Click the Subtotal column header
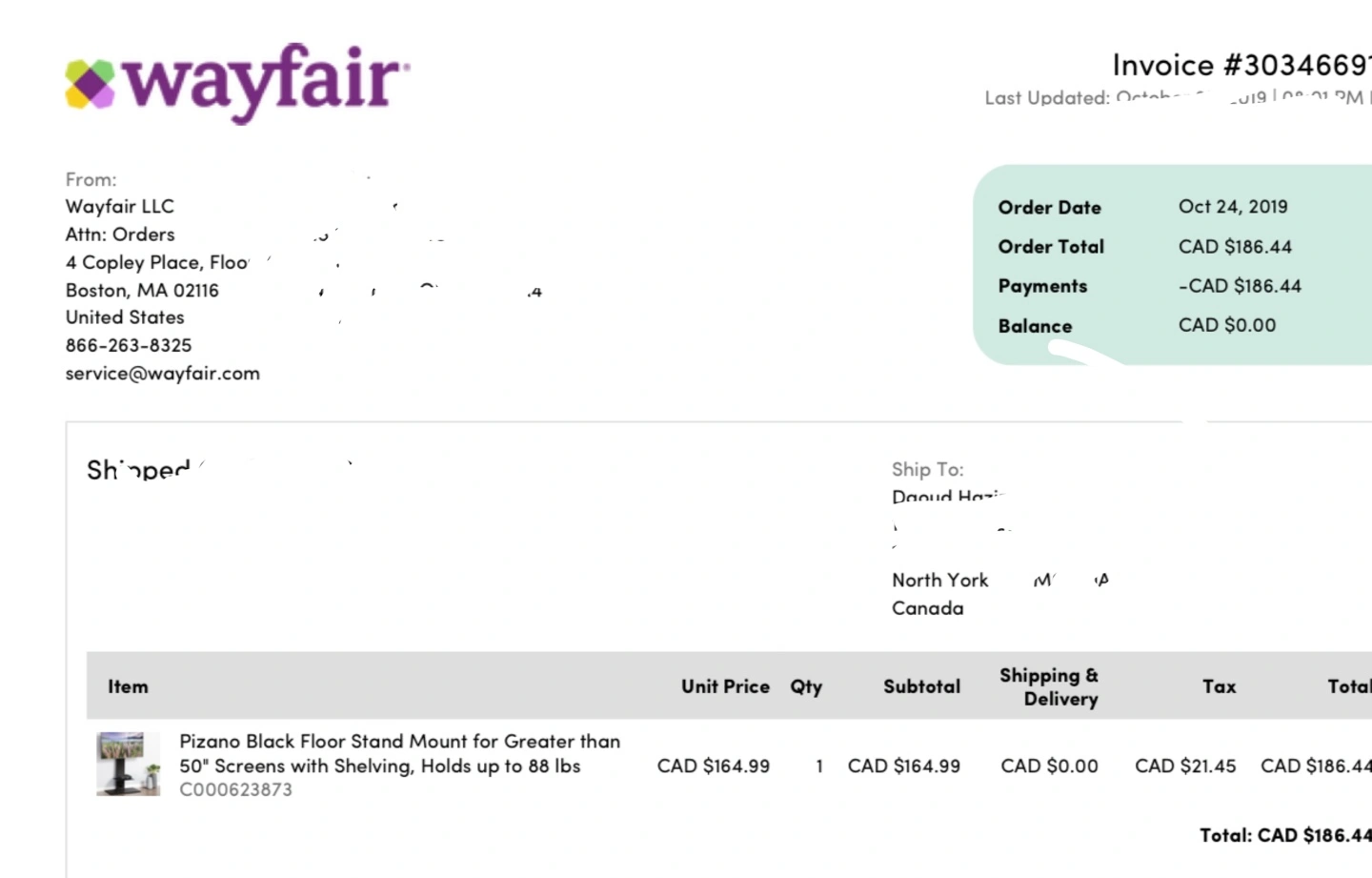1372x878 pixels. pos(921,686)
